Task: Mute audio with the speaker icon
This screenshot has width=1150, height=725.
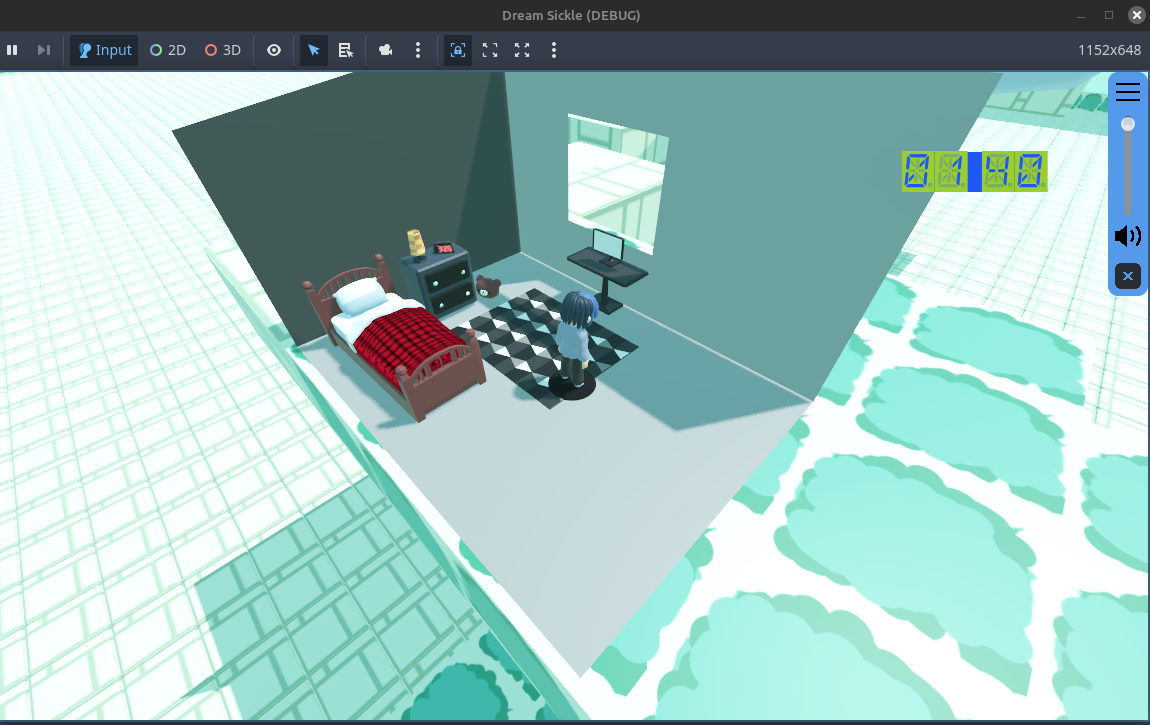Action: click(x=1128, y=236)
